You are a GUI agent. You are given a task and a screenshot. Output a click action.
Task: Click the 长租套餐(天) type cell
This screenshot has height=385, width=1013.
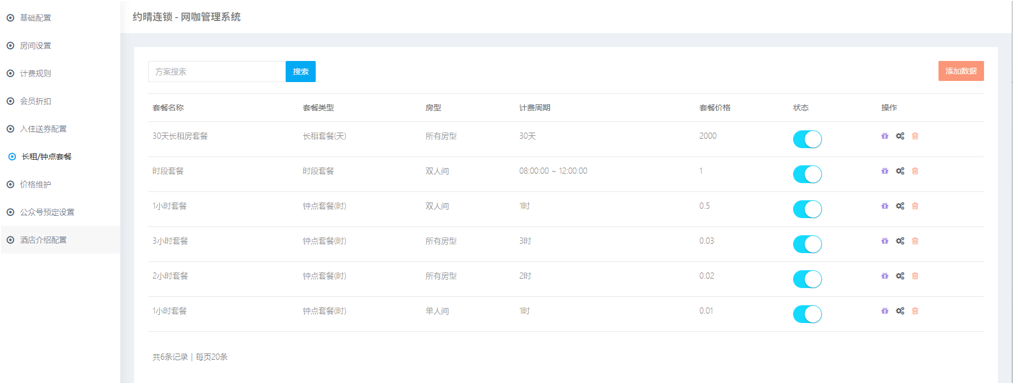325,136
